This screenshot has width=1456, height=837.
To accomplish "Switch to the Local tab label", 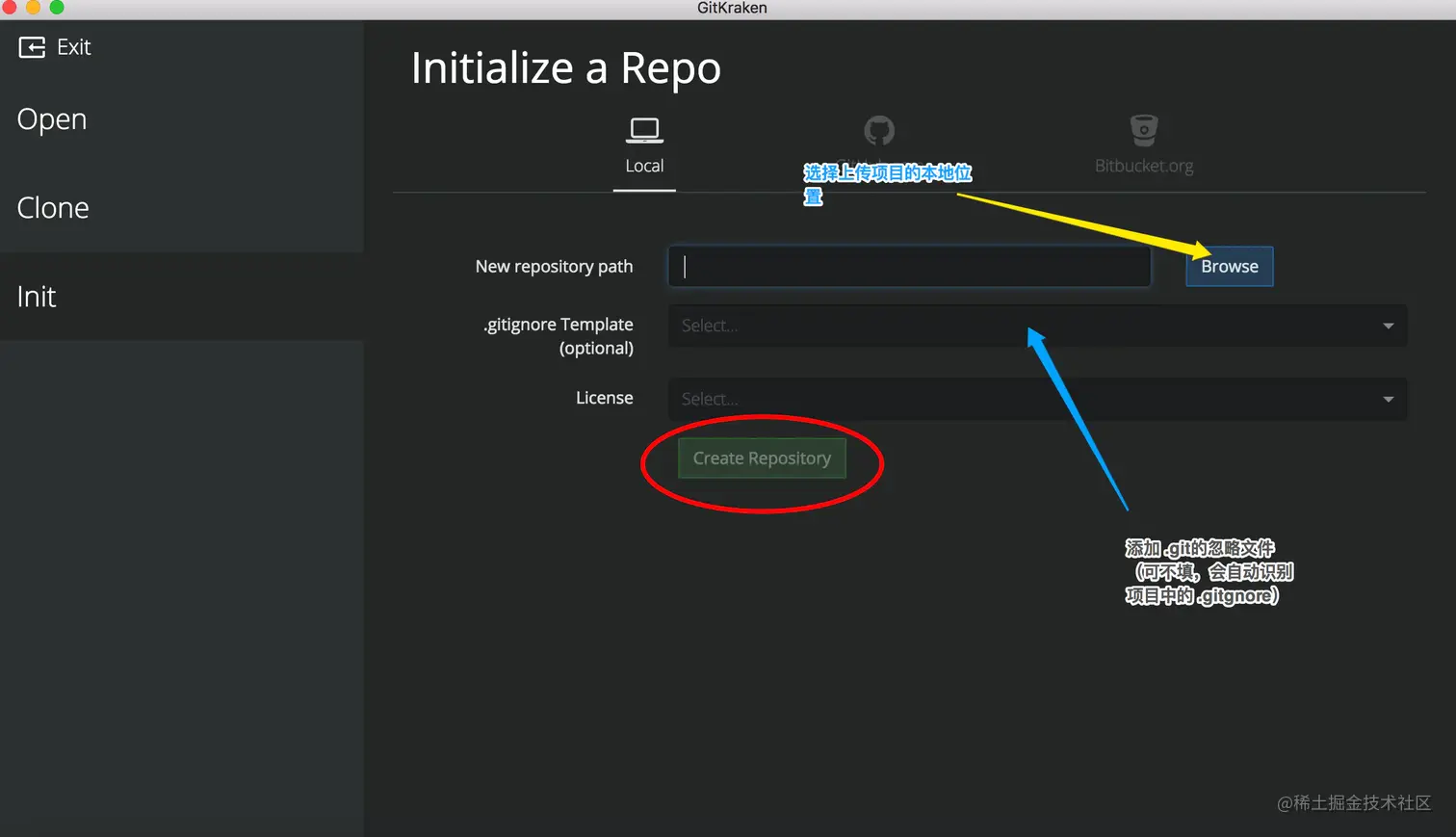I will (x=644, y=166).
